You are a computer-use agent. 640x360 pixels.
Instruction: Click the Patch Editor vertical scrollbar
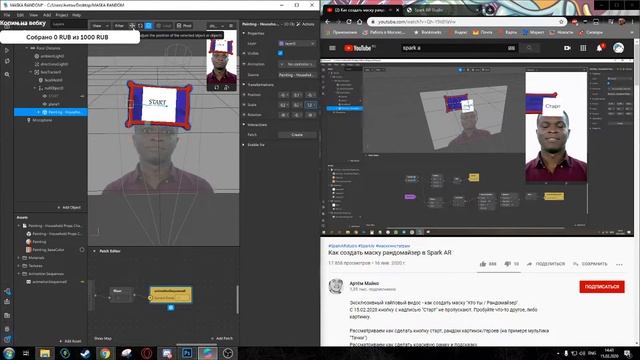point(237,299)
